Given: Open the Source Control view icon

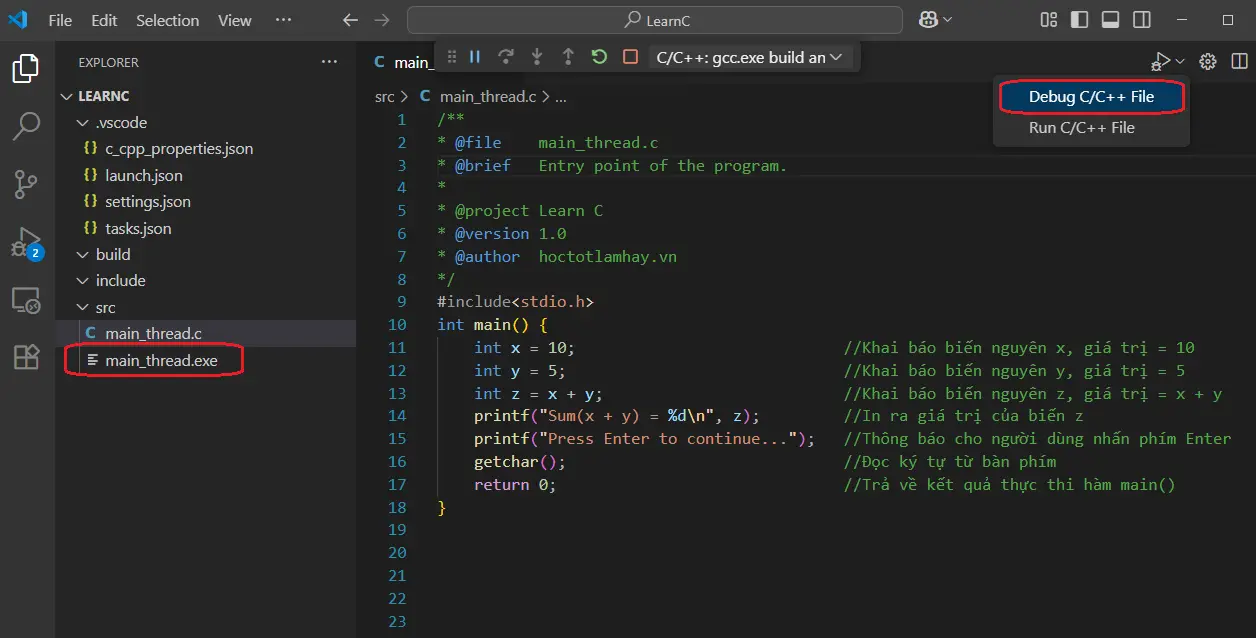Looking at the screenshot, I should click(26, 184).
